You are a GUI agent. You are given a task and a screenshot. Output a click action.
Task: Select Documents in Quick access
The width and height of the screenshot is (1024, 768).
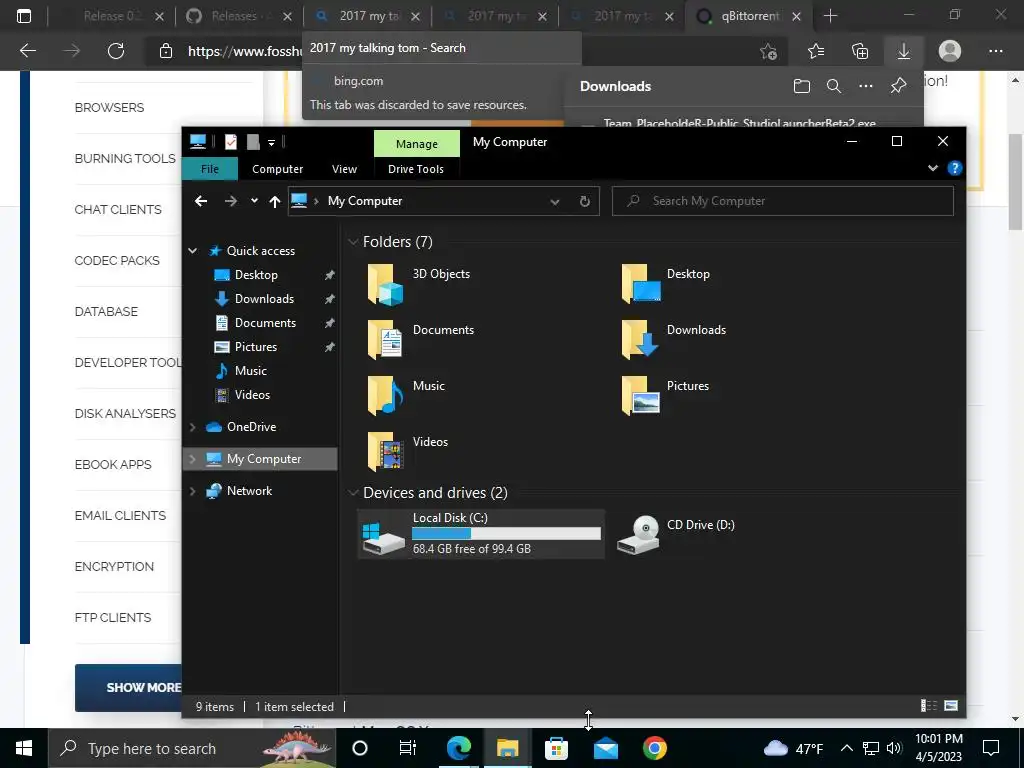pos(265,323)
